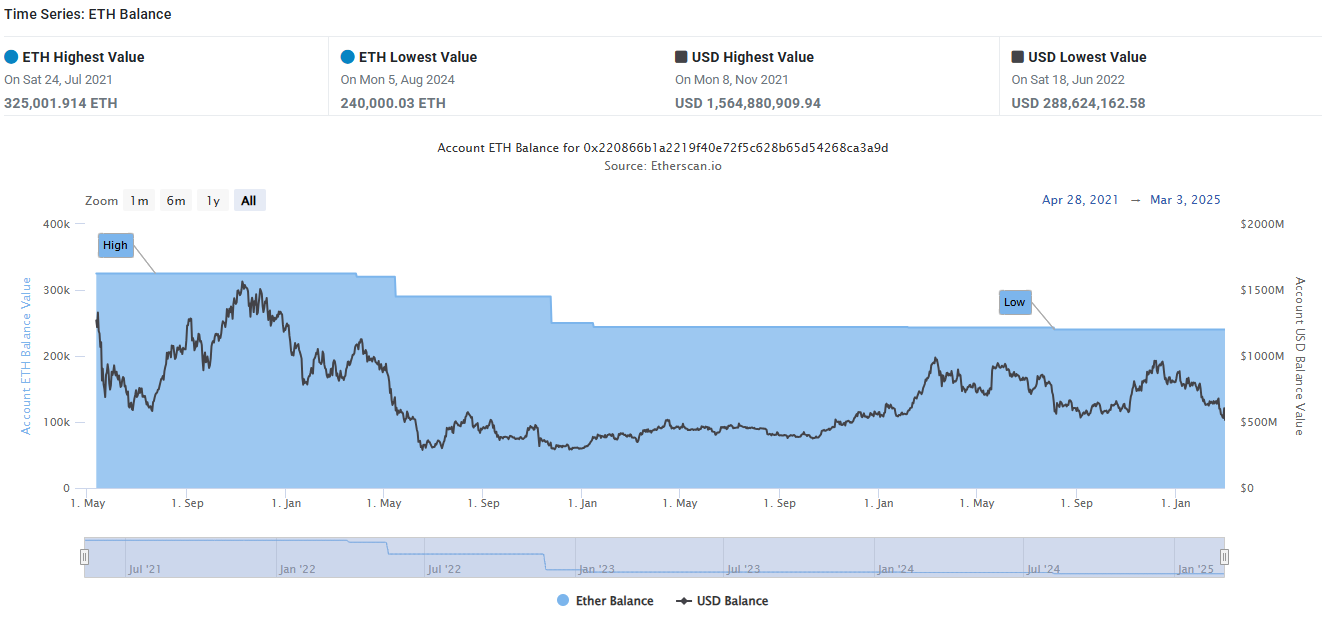Select the Low annotation flag on the chart
This screenshot has height=620, width=1325.
click(1014, 302)
